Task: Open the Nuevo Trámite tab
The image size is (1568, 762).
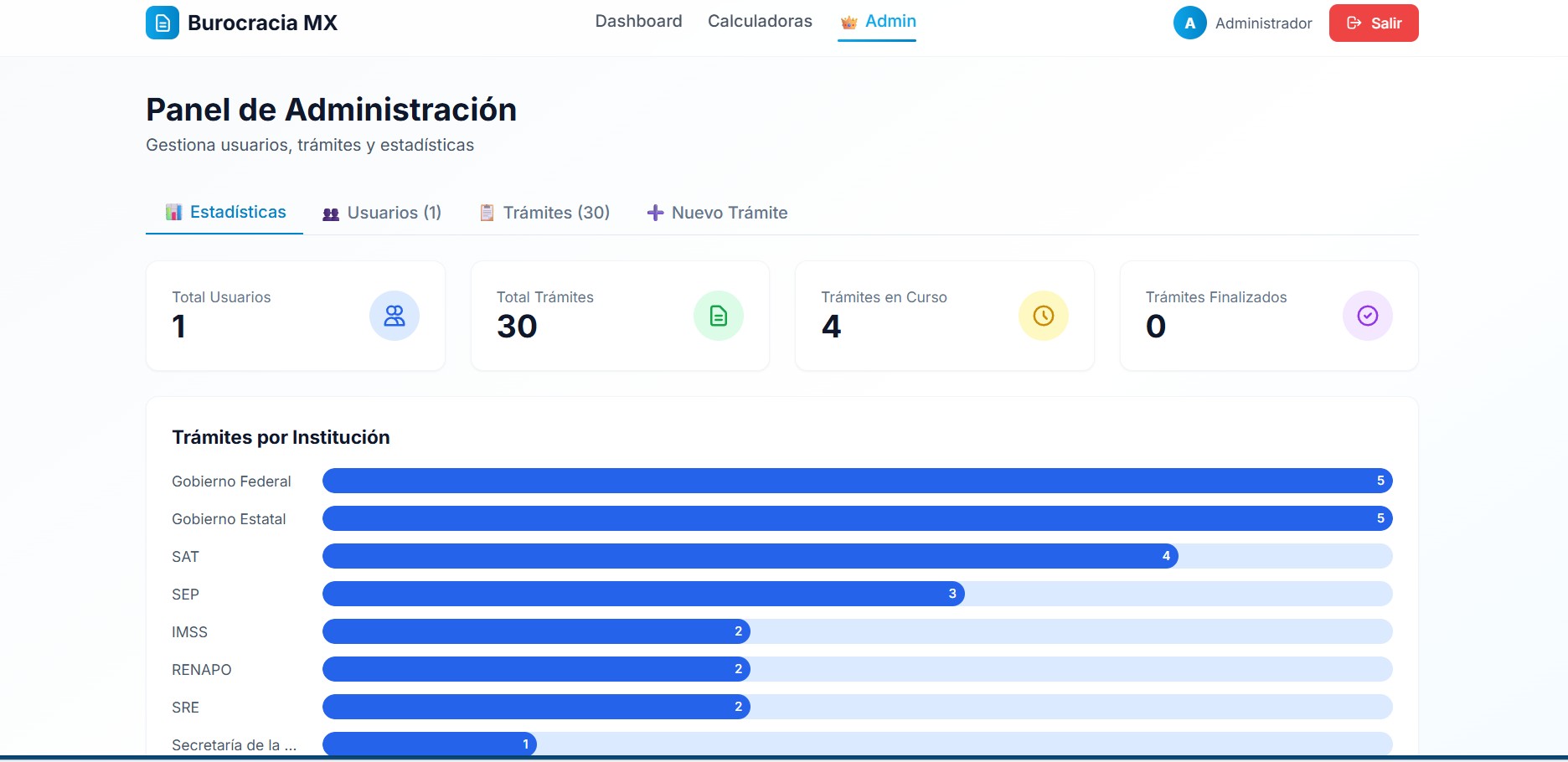Action: 717,213
